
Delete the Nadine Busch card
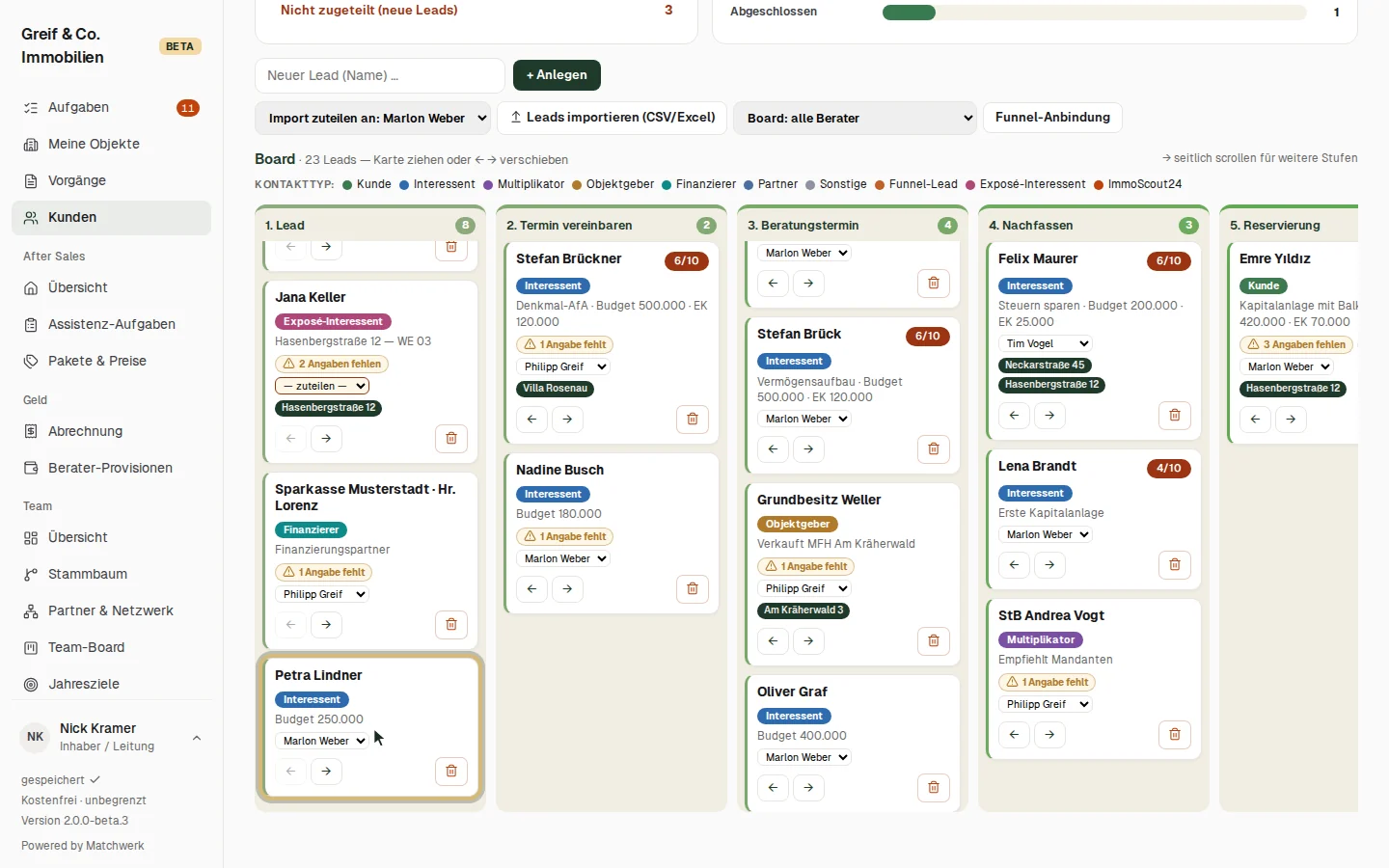693,588
